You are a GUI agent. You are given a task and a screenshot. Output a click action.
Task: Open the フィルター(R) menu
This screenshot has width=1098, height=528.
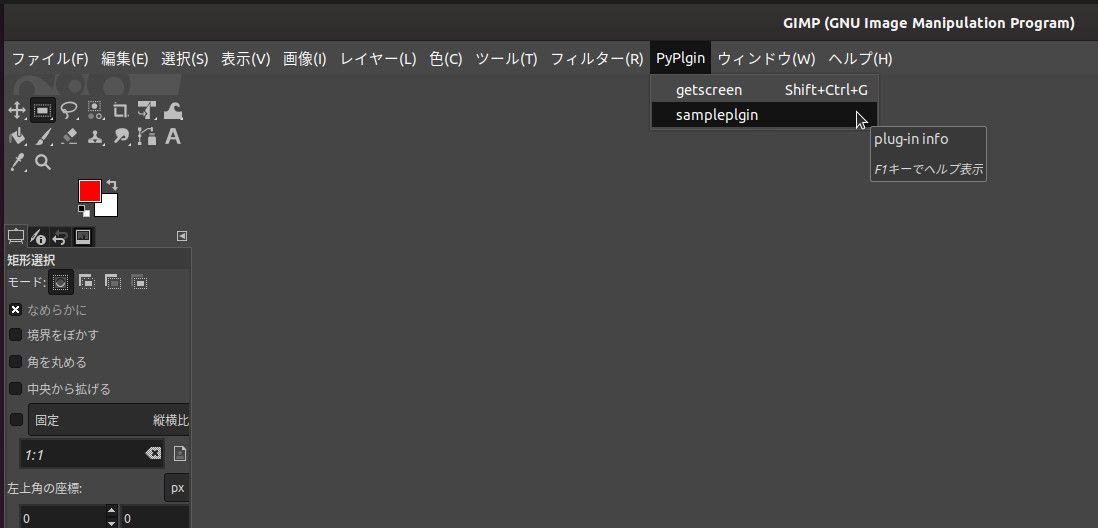pyautogui.click(x=597, y=59)
